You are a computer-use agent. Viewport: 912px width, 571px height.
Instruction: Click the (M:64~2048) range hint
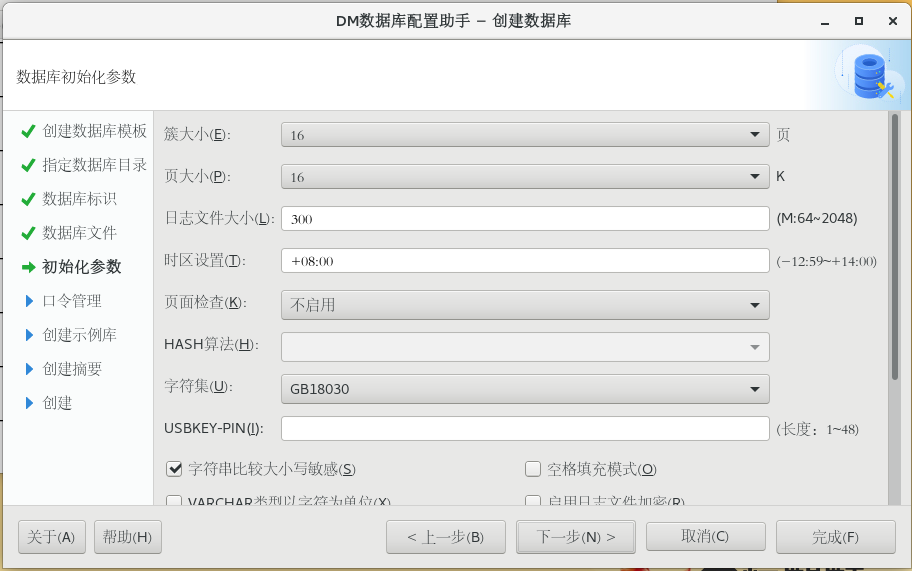point(817,219)
